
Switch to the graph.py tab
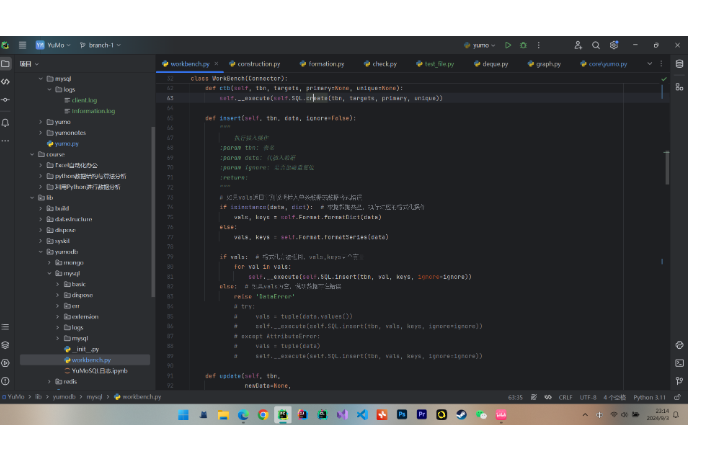pos(545,64)
